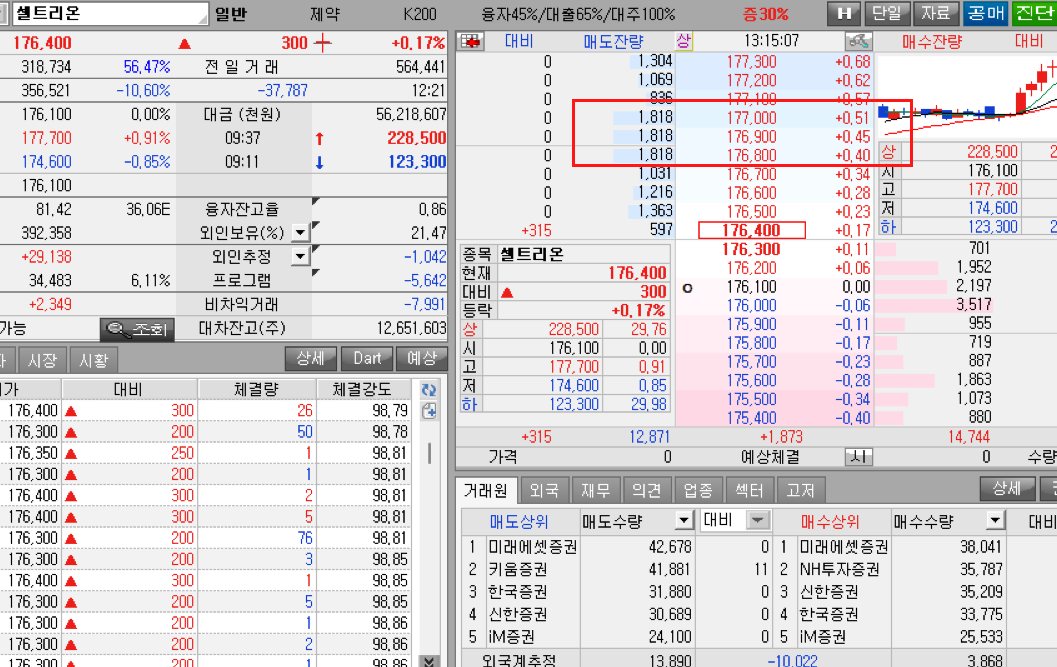Click the 매수잔량 column header
Image resolution: width=1057 pixels, height=667 pixels.
point(932,42)
